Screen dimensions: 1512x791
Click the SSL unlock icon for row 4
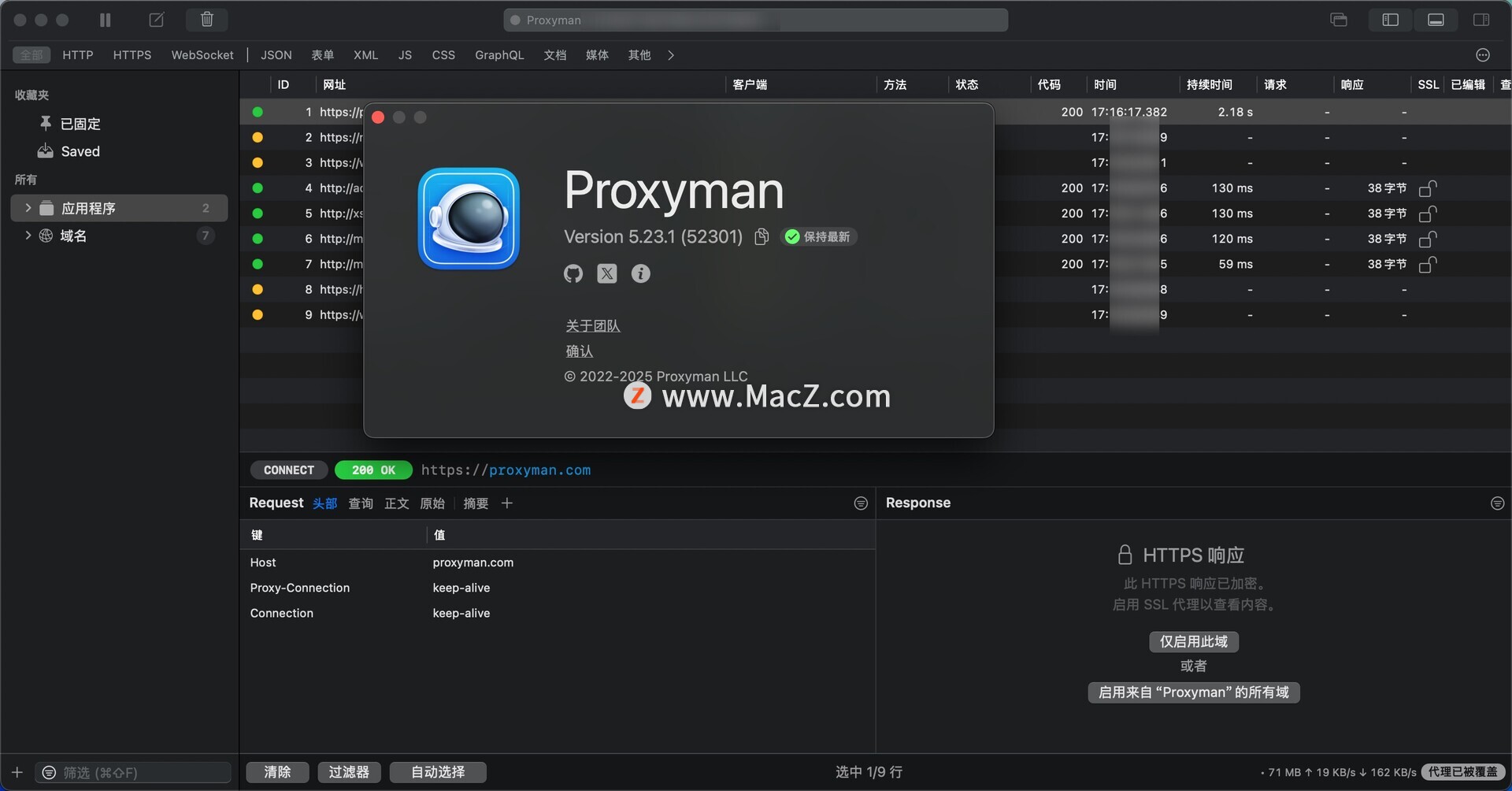[x=1428, y=188]
